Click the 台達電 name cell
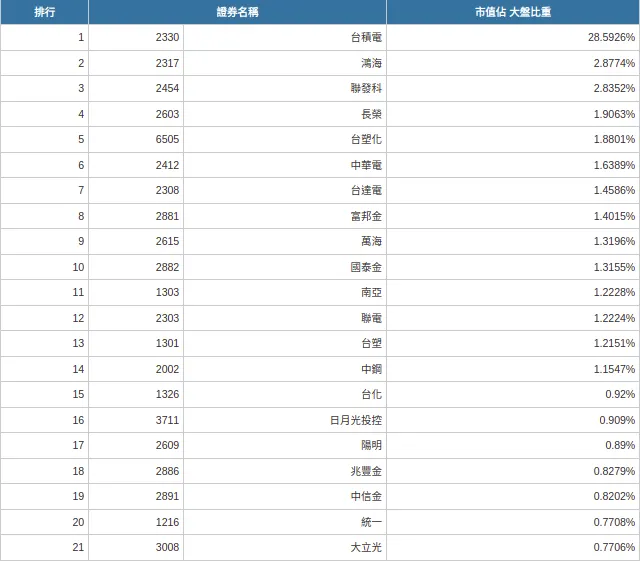The image size is (640, 561). [285, 190]
